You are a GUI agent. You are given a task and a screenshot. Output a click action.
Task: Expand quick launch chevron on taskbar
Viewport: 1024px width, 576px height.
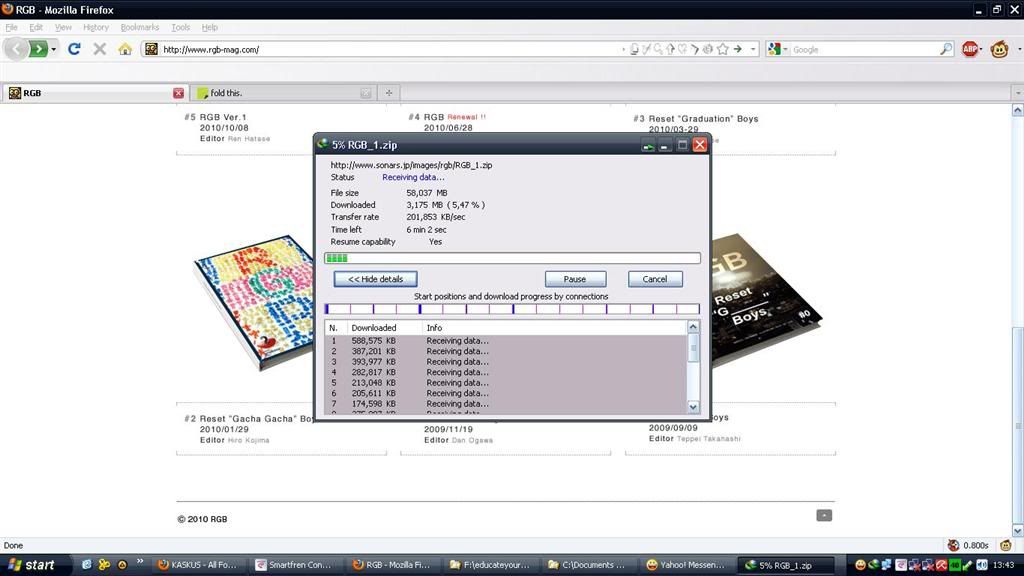(140, 562)
